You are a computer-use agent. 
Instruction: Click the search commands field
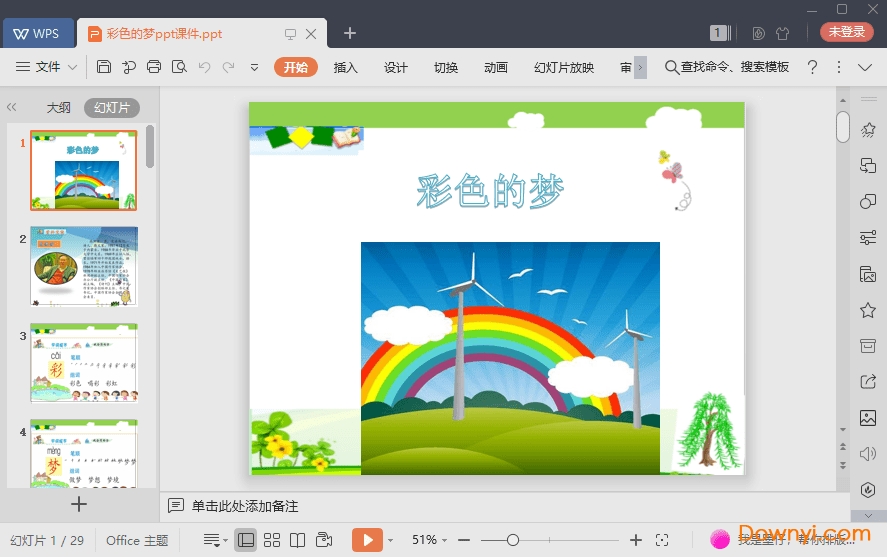click(x=727, y=67)
